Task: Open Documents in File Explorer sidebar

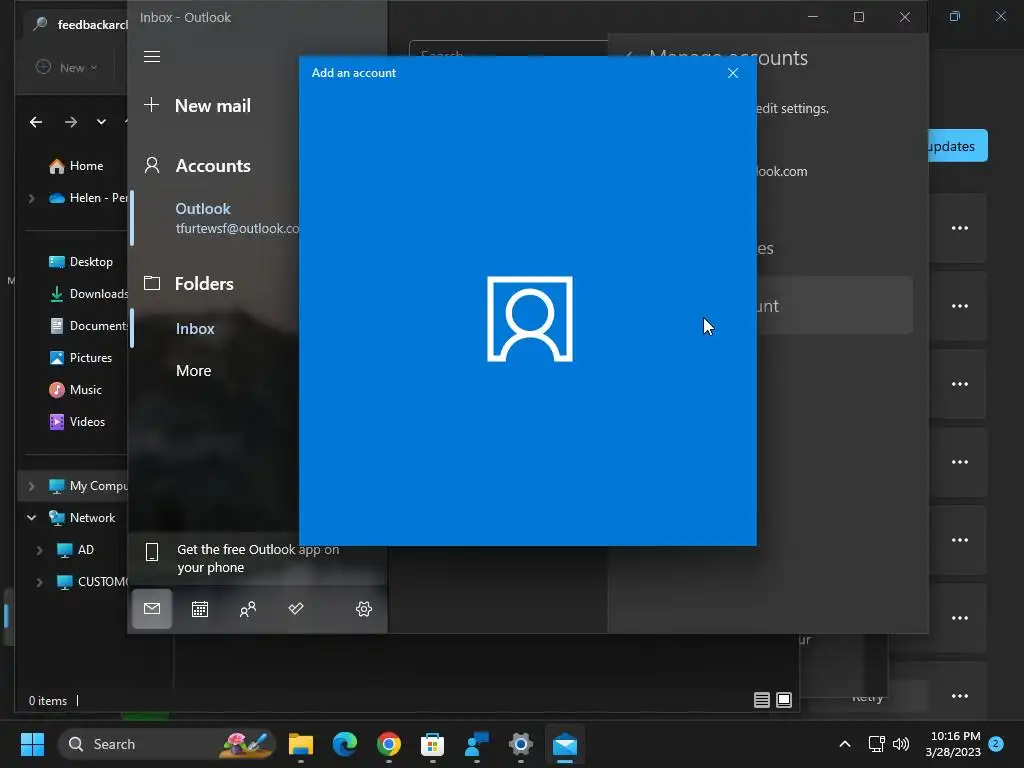Action: 88,326
